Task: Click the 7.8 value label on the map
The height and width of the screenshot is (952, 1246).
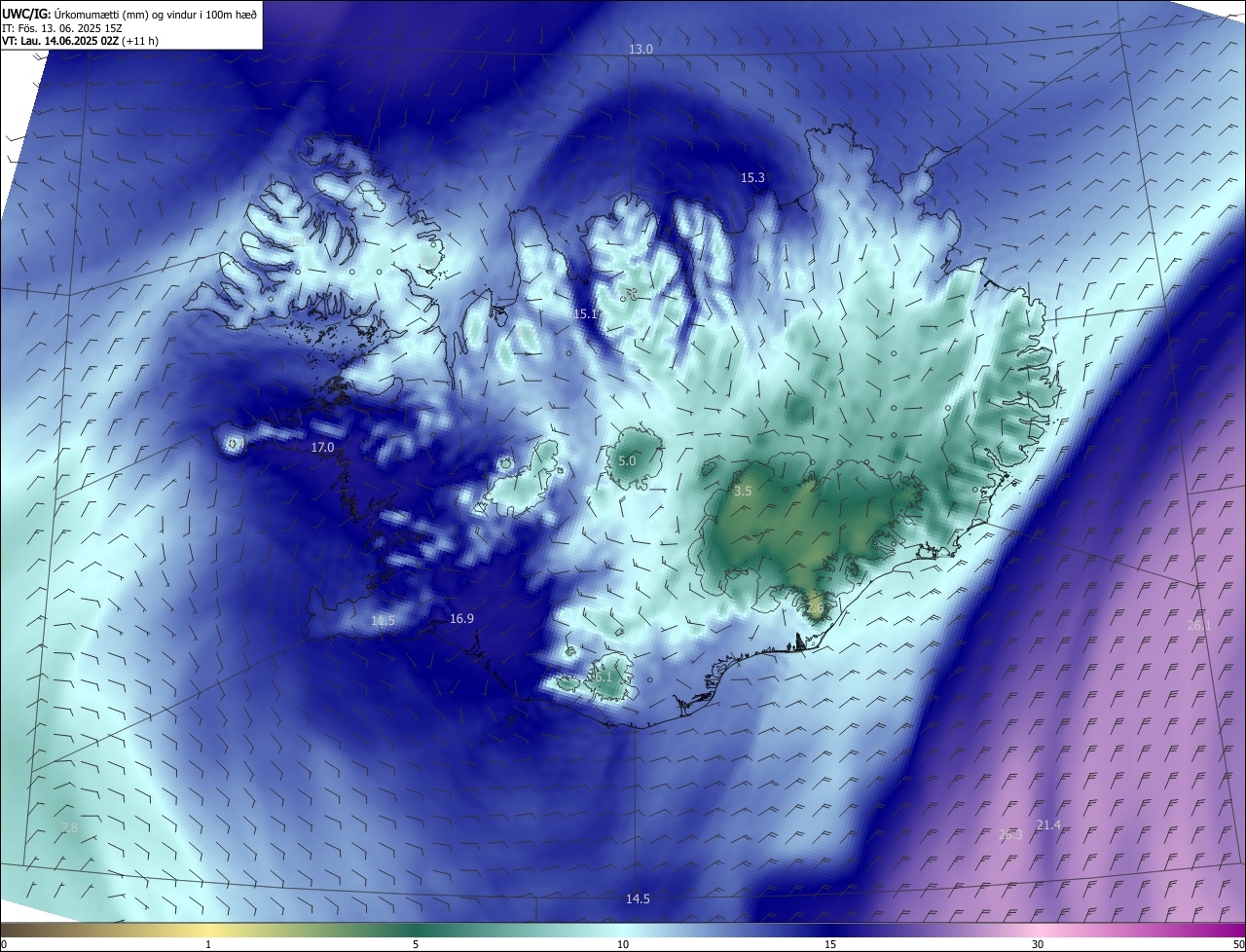Action: tap(69, 827)
